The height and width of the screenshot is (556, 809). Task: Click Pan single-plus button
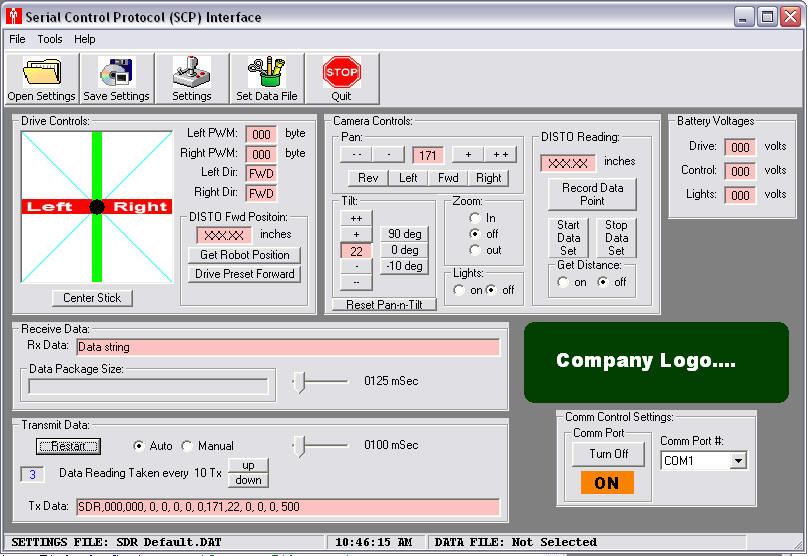click(x=468, y=154)
